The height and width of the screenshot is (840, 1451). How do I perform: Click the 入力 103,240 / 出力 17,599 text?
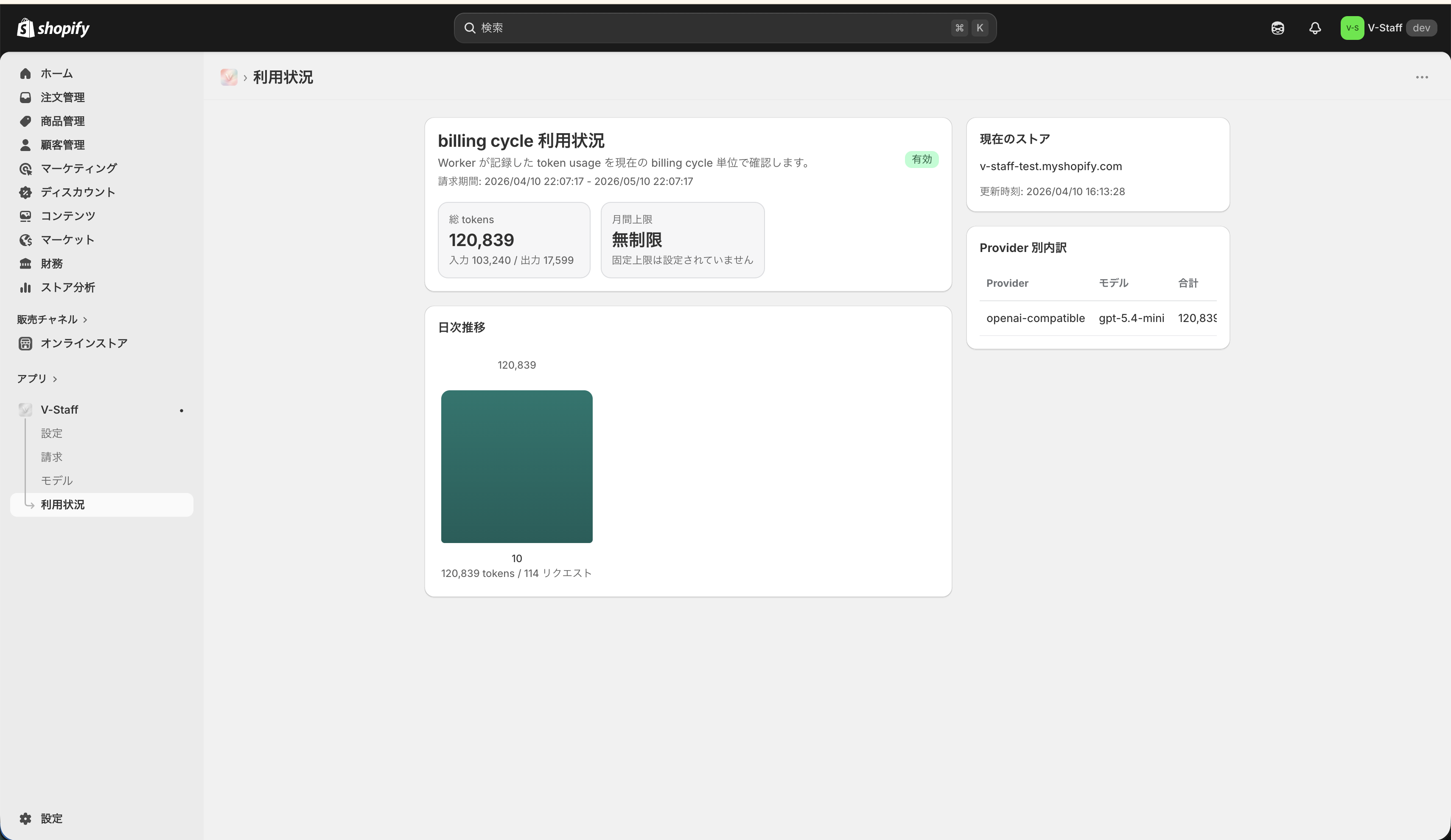[511, 260]
